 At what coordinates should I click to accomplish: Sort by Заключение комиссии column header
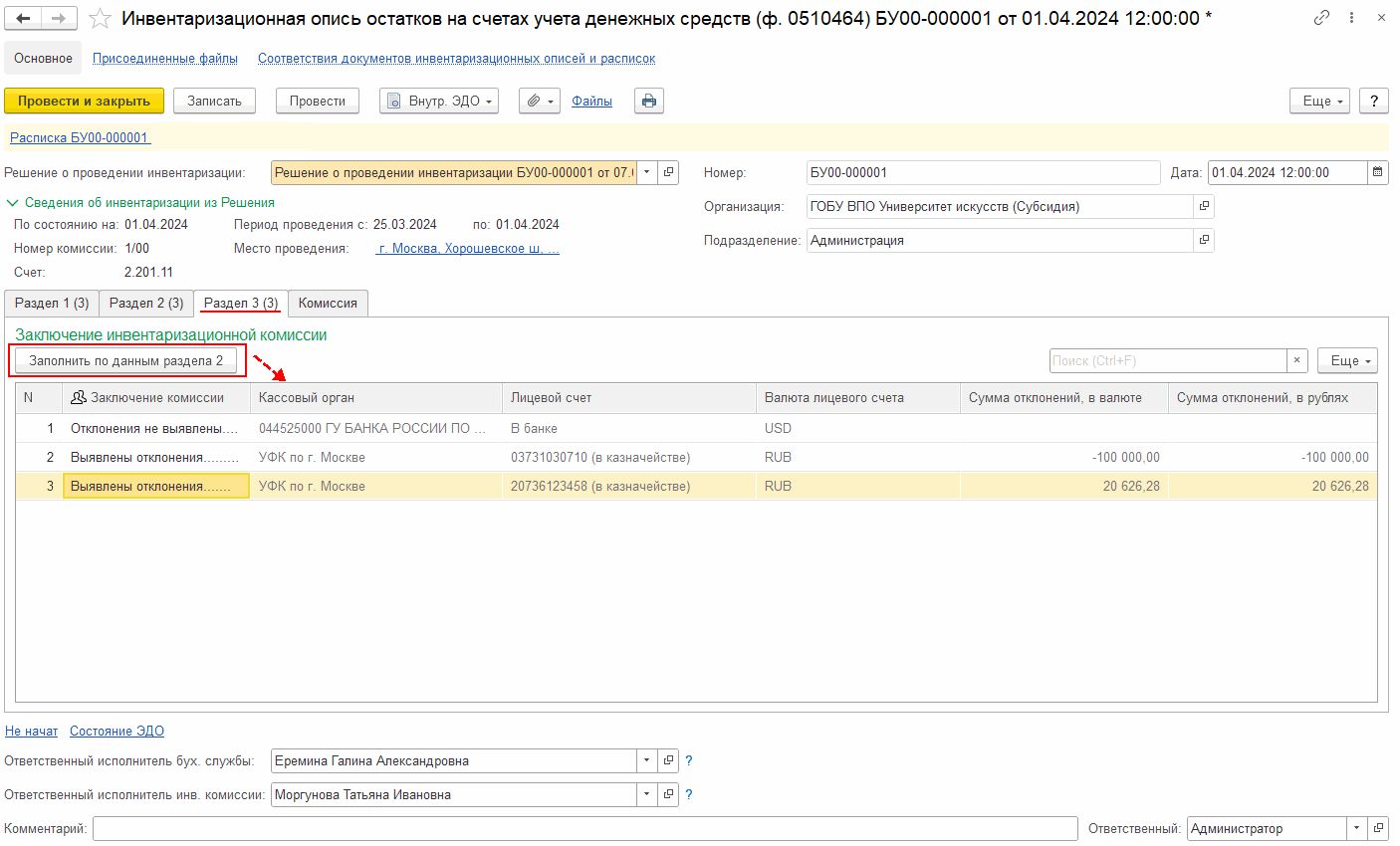tap(156, 397)
